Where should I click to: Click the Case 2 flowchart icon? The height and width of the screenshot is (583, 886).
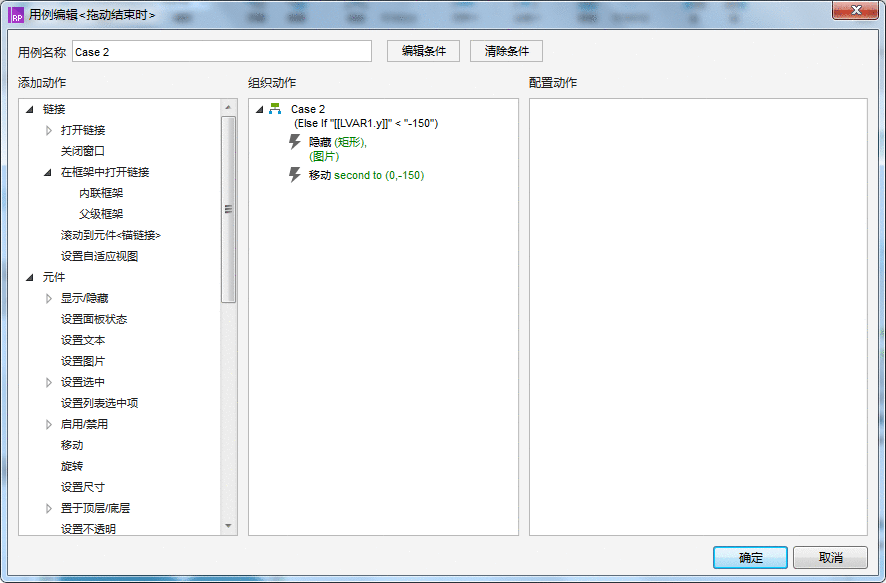point(275,109)
